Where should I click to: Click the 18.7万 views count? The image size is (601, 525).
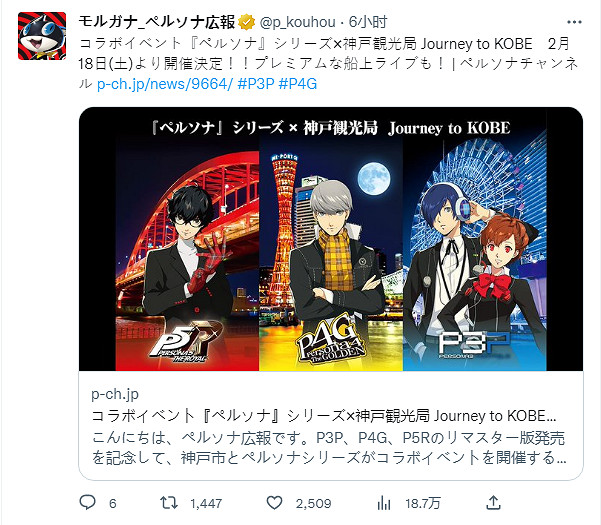(423, 503)
